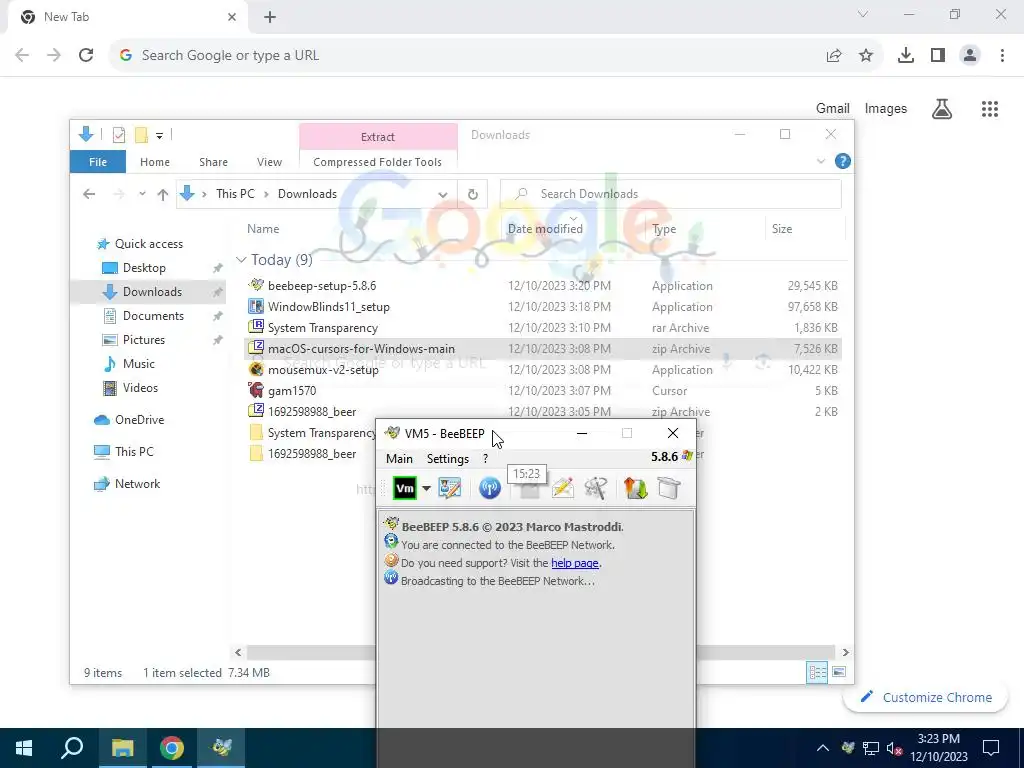1024x768 pixels.
Task: Follow the help page link in BeeBEEP
Action: [x=575, y=563]
